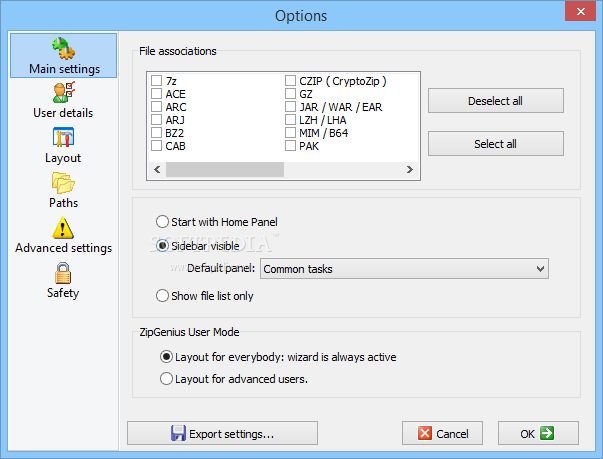Screen dimensions: 603x459
Task: Open the Safety padlock icon
Action: point(63,273)
